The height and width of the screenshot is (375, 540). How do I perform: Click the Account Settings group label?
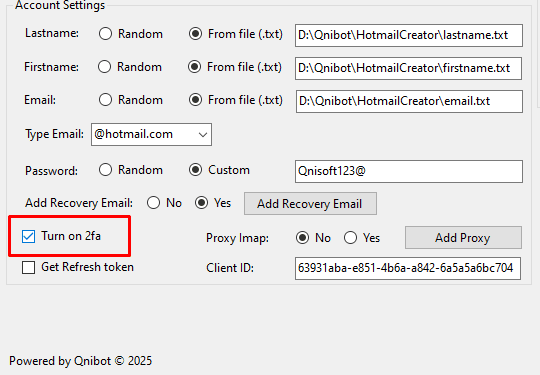tap(60, 5)
